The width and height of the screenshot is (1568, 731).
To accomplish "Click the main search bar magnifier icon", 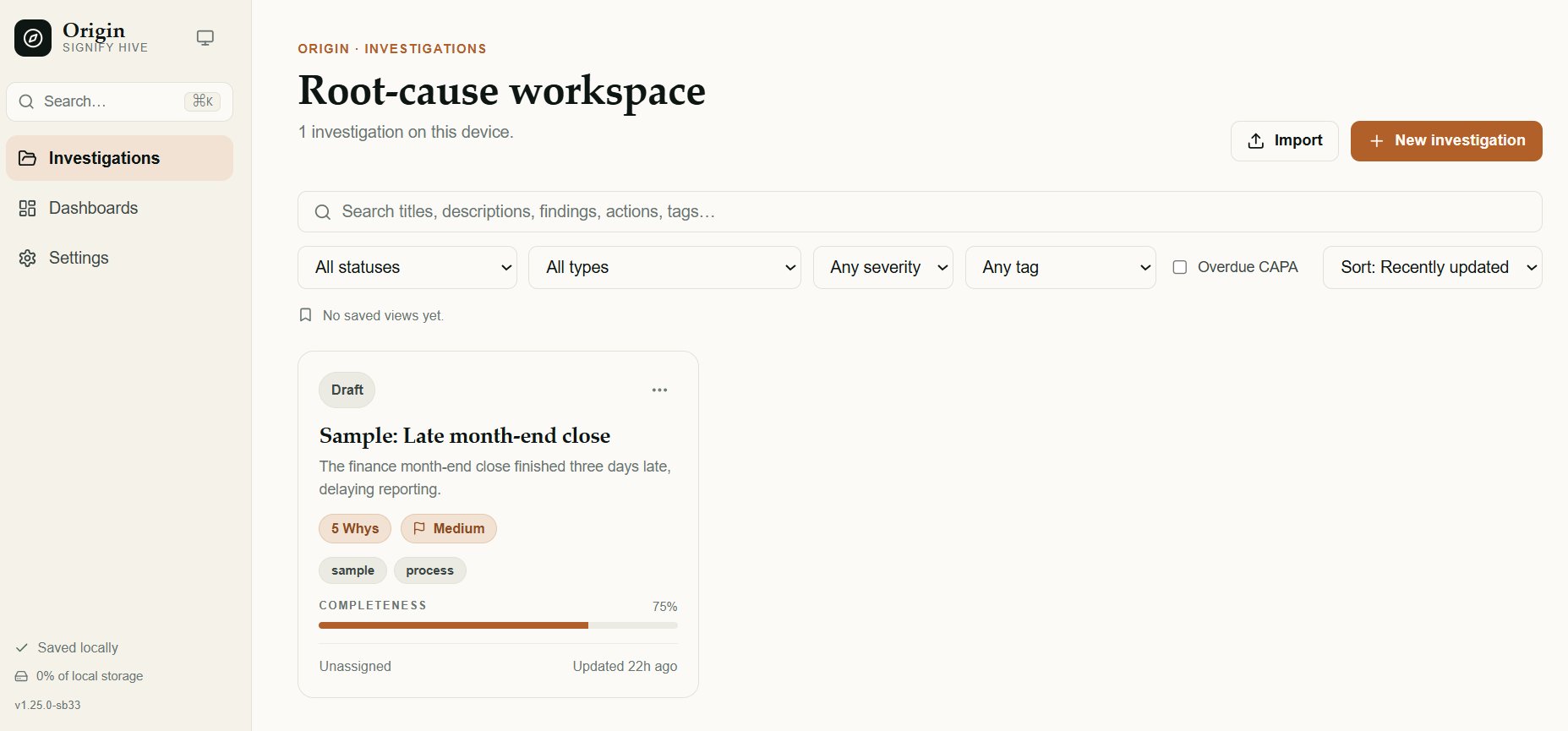I will [322, 212].
